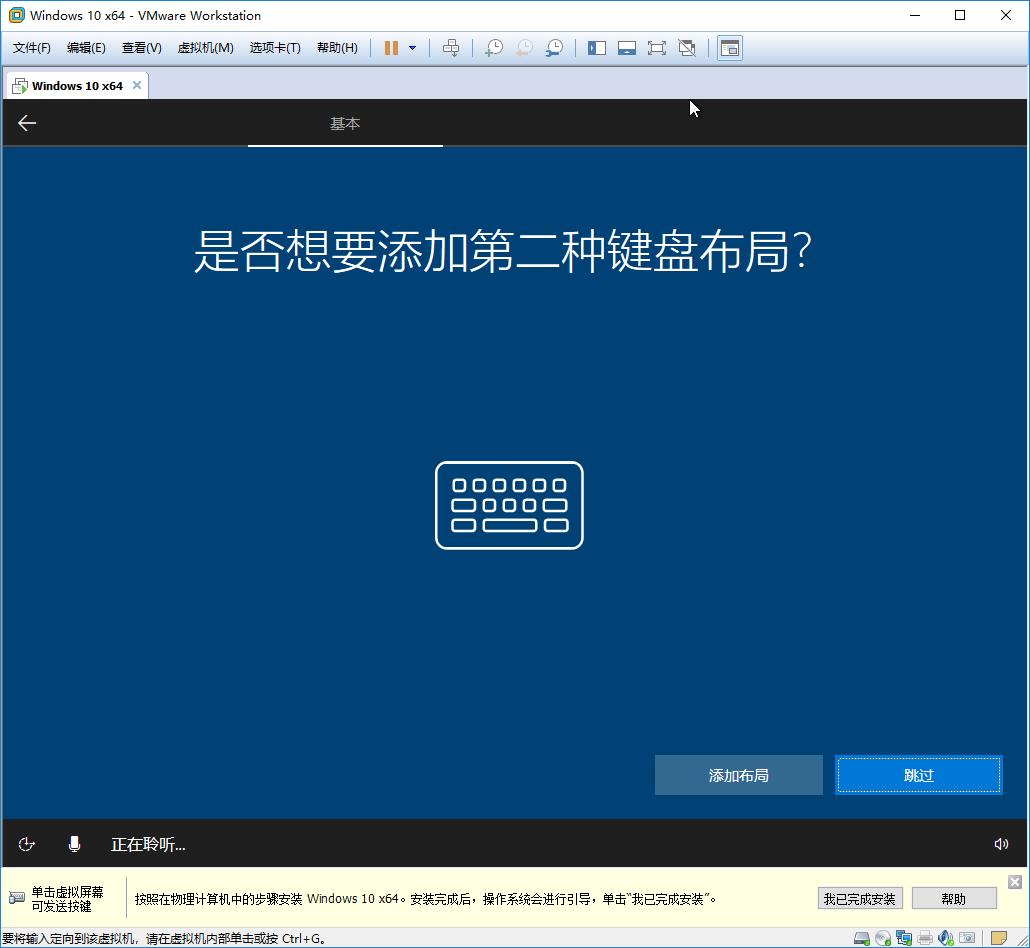
Task: Toggle the library panel visibility
Action: 596,47
